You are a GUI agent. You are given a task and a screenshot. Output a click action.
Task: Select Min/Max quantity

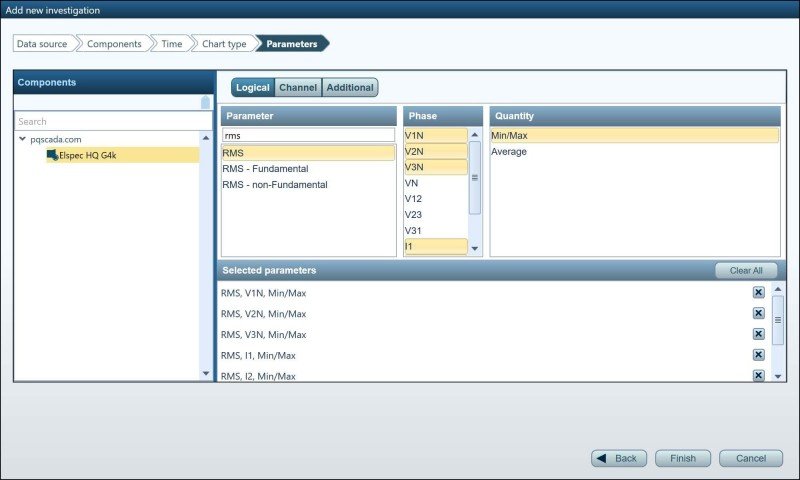pos(635,135)
